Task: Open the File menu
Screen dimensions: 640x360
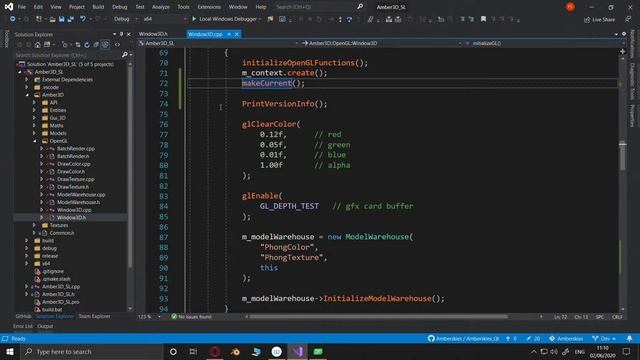Action: (x=22, y=7)
